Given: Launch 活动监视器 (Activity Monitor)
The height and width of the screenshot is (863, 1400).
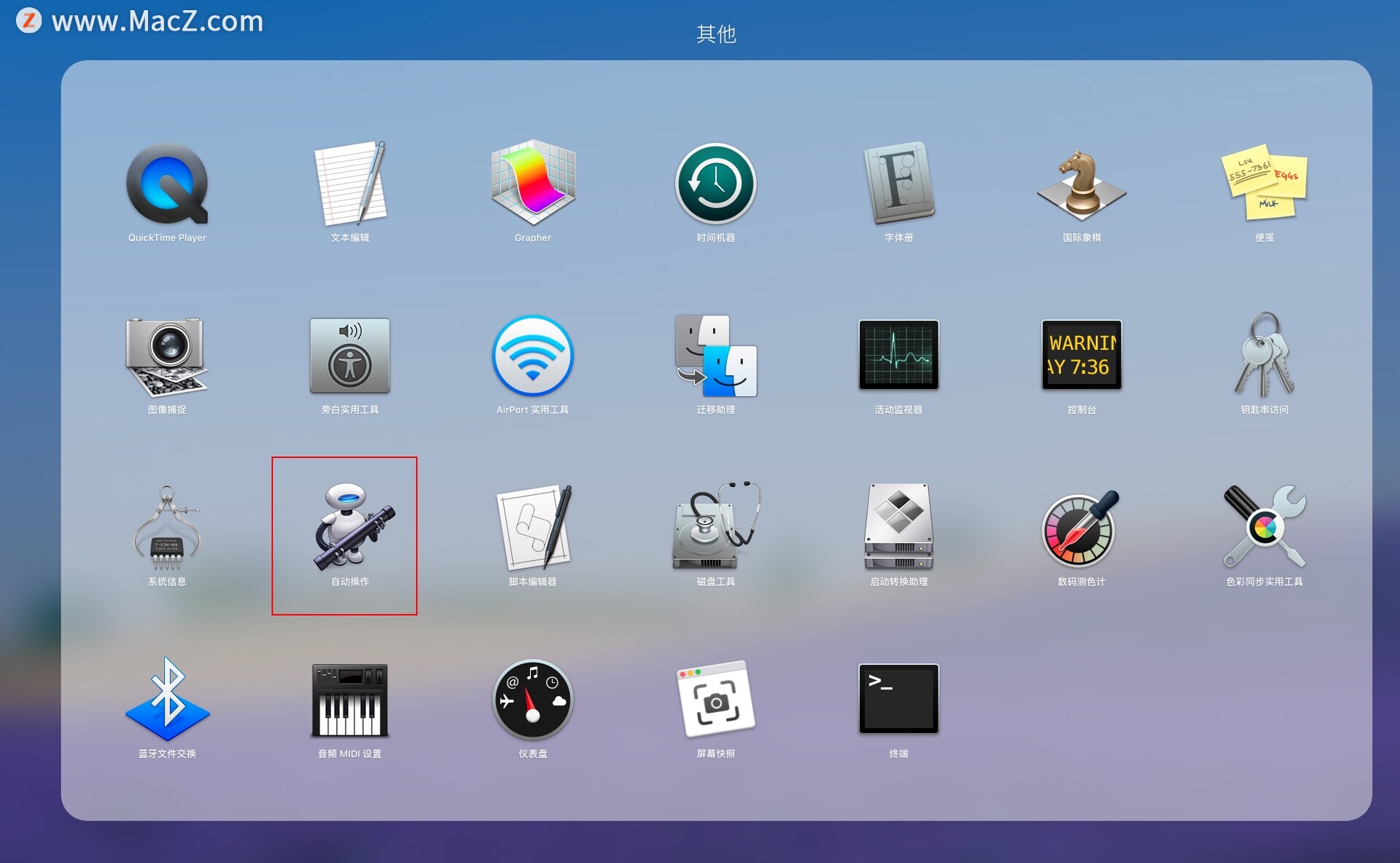Looking at the screenshot, I should (898, 356).
